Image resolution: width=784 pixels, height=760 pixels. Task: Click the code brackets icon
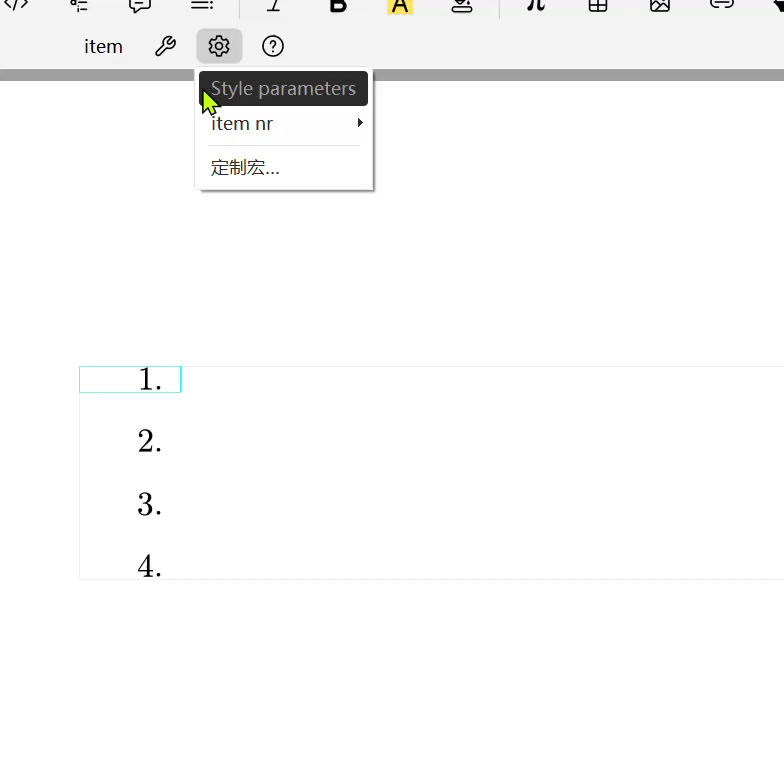pyautogui.click(x=17, y=6)
